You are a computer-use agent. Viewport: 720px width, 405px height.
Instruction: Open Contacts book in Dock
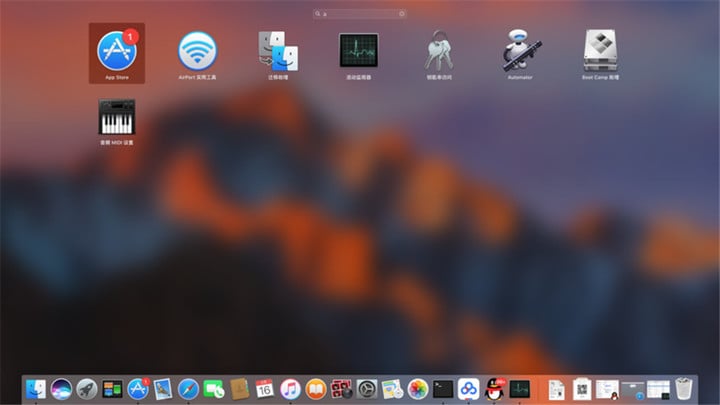pos(239,389)
